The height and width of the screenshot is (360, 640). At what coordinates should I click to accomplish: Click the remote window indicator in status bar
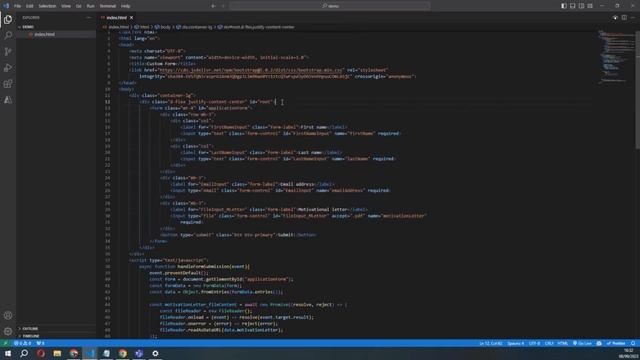[x=5, y=343]
